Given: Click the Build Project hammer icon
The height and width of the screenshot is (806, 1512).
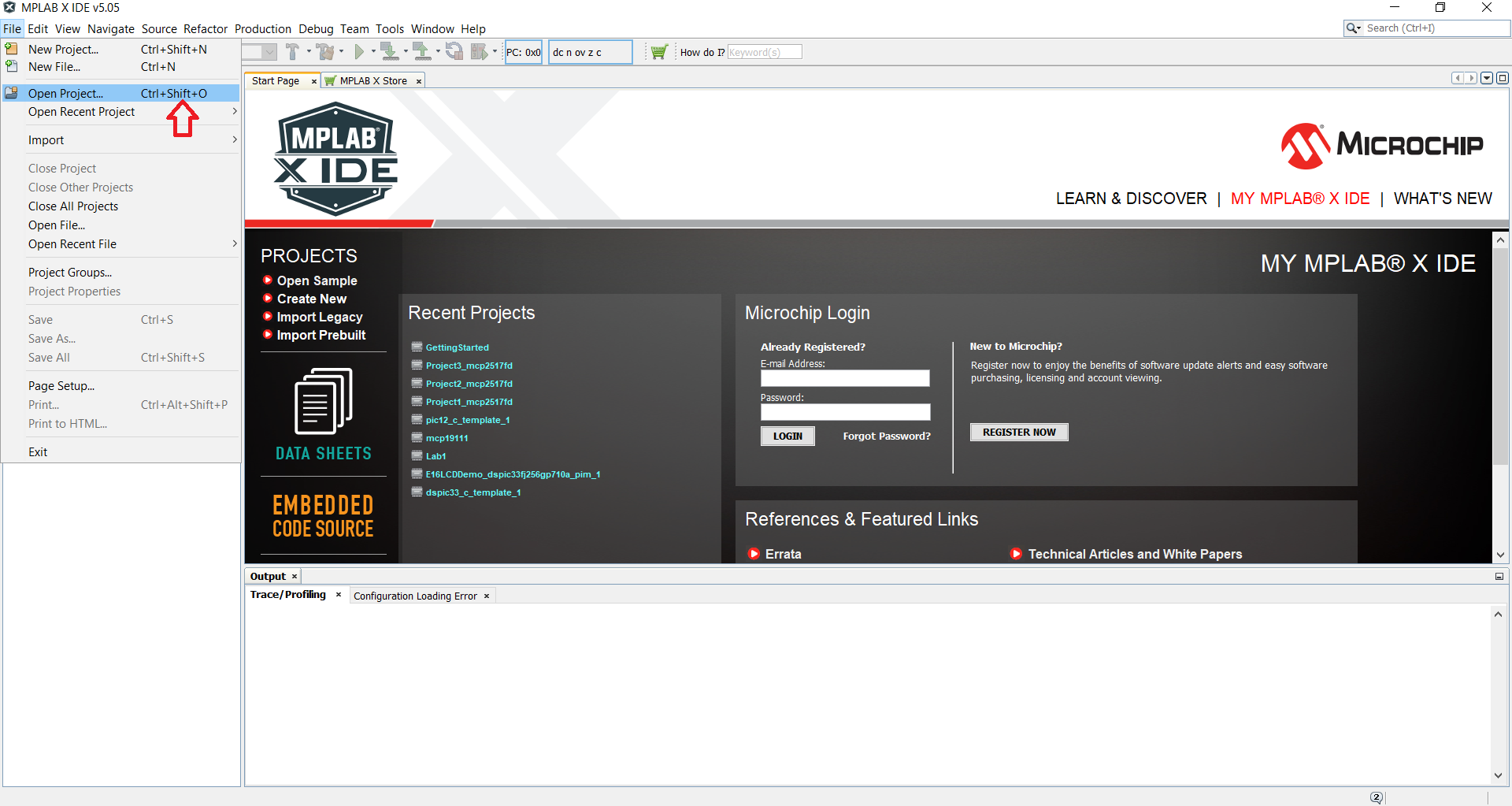Looking at the screenshot, I should (x=292, y=52).
